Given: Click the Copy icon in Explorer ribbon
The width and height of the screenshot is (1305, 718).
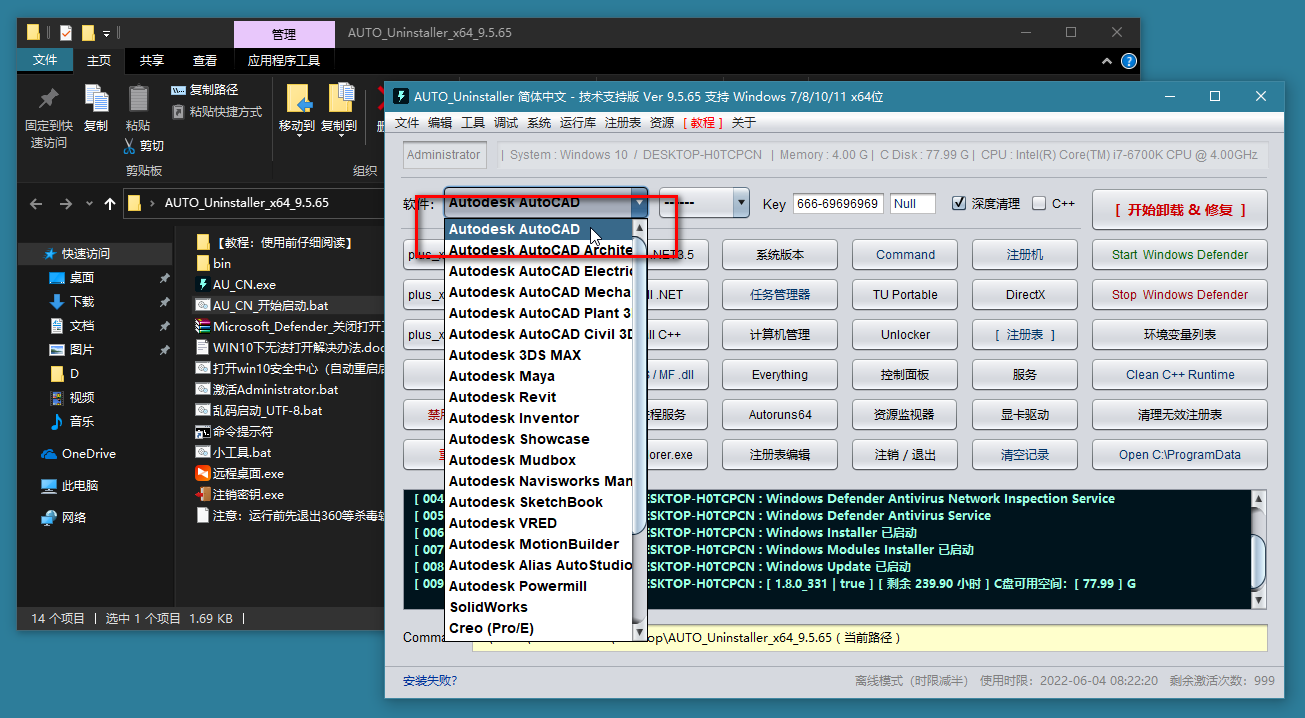Looking at the screenshot, I should coord(96,99).
